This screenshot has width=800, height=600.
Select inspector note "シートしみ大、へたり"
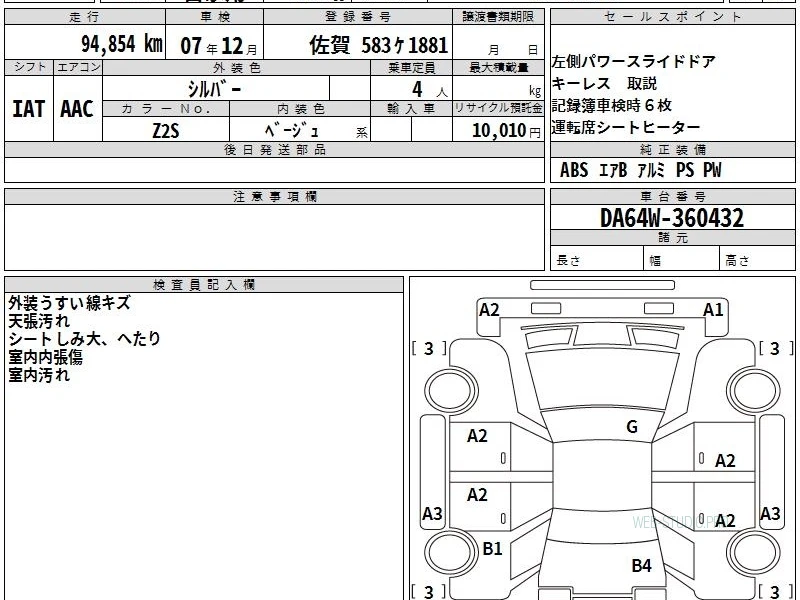coord(84,339)
